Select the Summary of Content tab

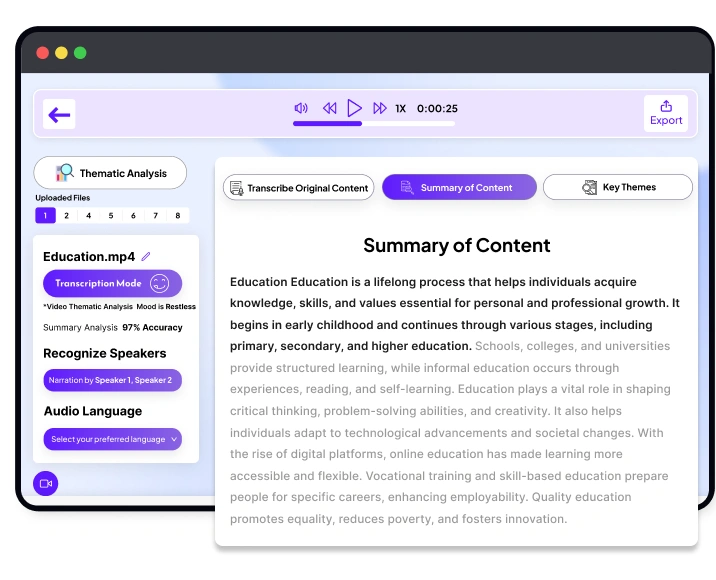coord(459,187)
